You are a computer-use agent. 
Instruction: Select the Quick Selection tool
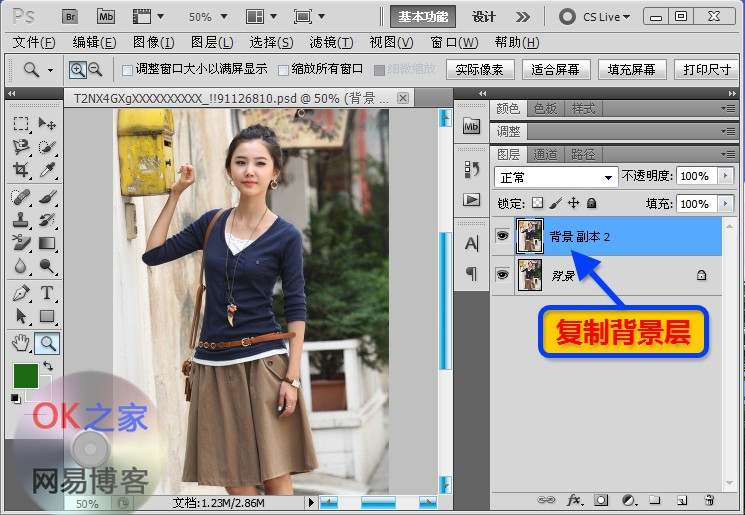pyautogui.click(x=47, y=147)
